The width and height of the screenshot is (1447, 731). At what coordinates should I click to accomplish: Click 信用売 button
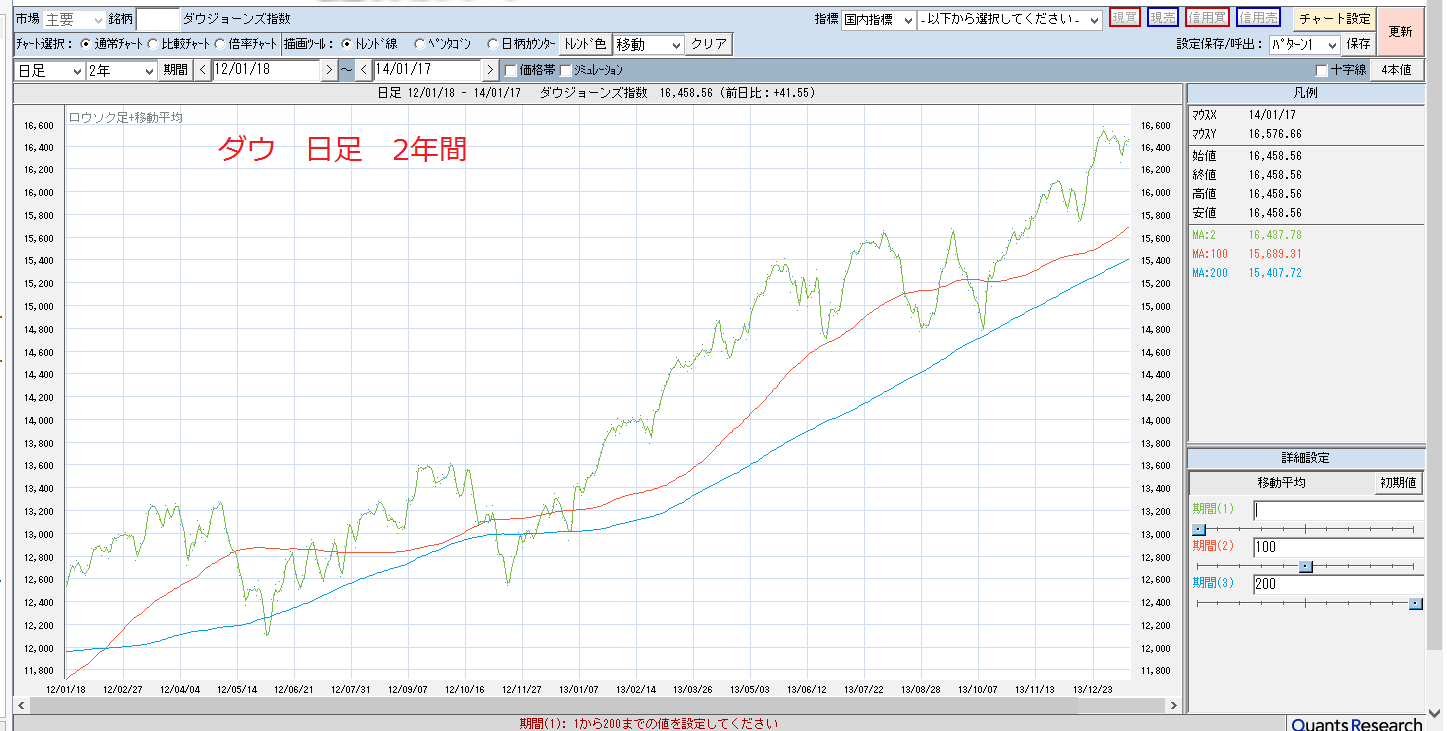point(1257,18)
